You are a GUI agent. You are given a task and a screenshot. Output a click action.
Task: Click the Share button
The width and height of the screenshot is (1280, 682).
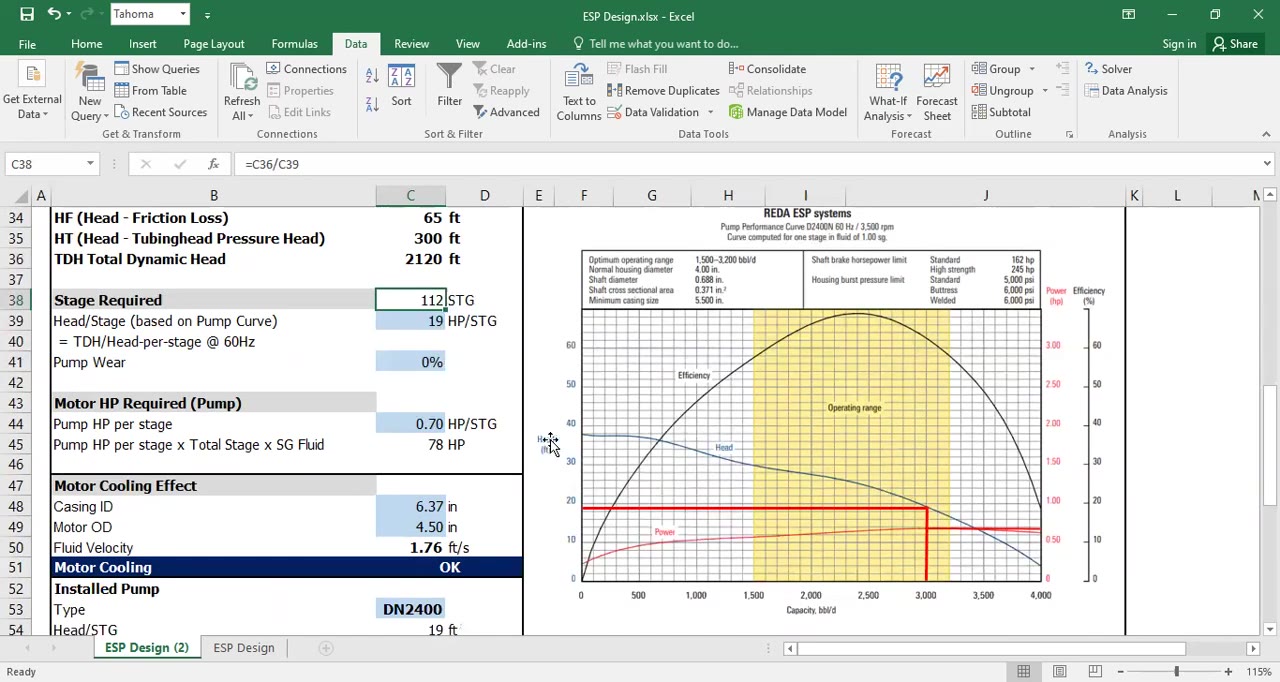coord(1235,43)
